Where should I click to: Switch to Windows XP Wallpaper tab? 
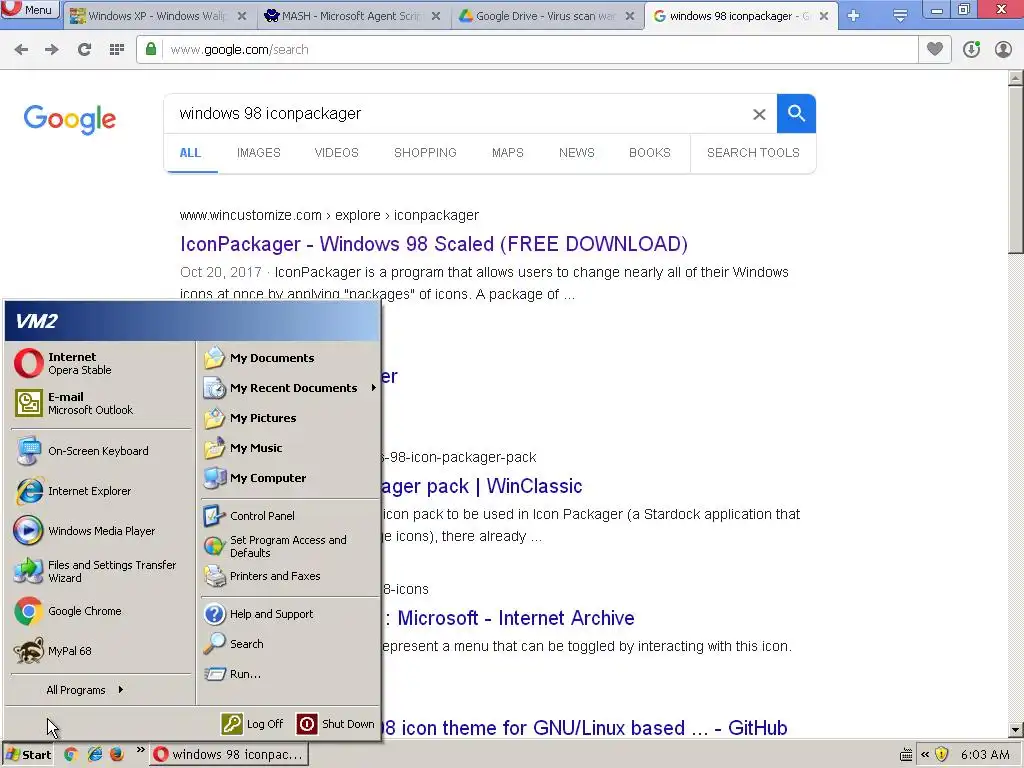point(159,16)
